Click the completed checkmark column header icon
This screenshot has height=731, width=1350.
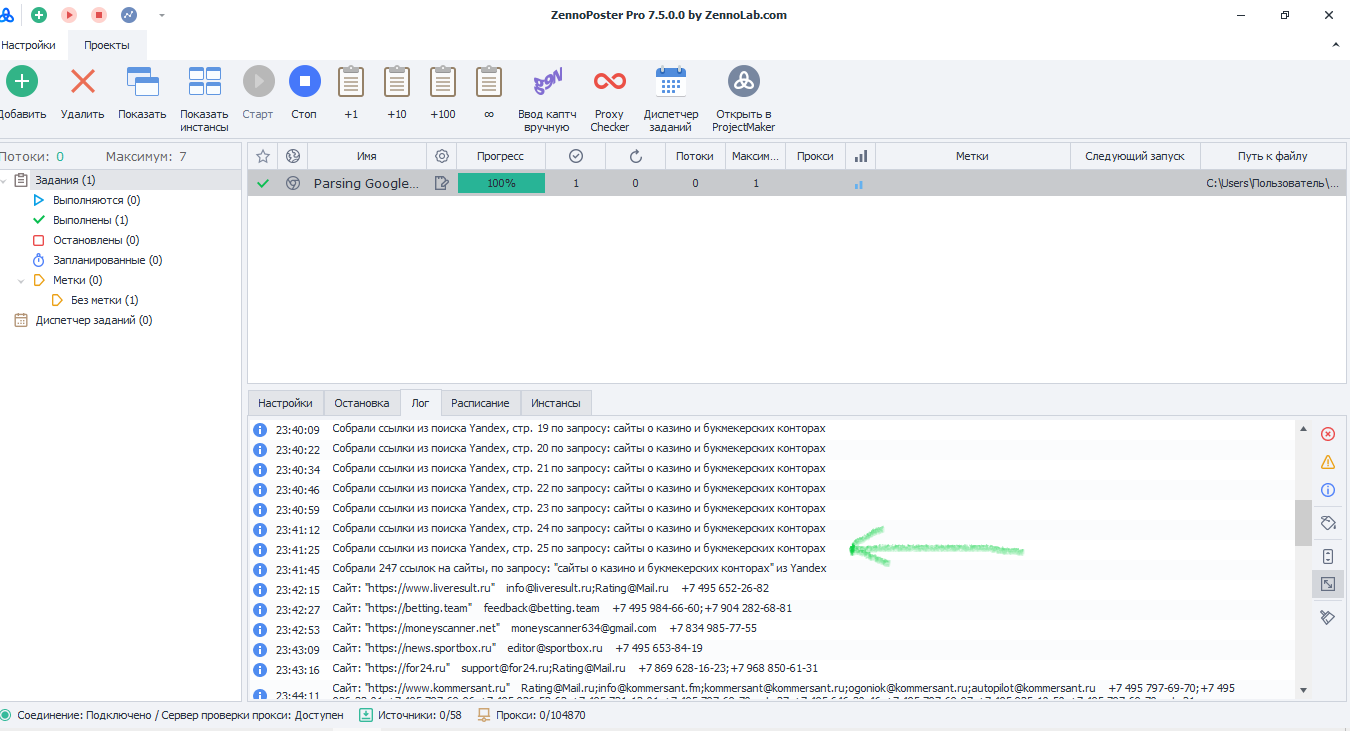[x=576, y=156]
